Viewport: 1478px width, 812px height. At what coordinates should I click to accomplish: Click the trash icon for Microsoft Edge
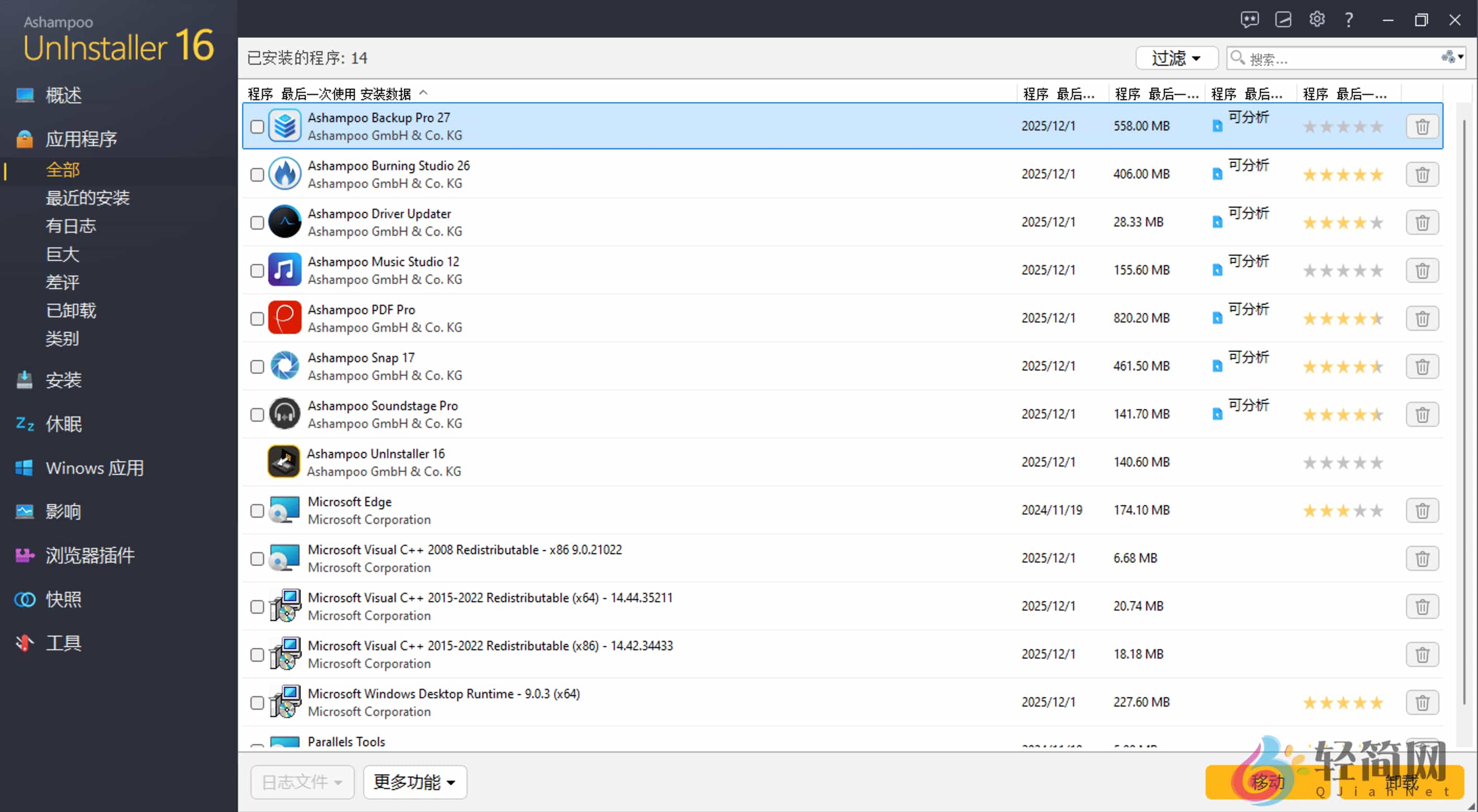1422,510
